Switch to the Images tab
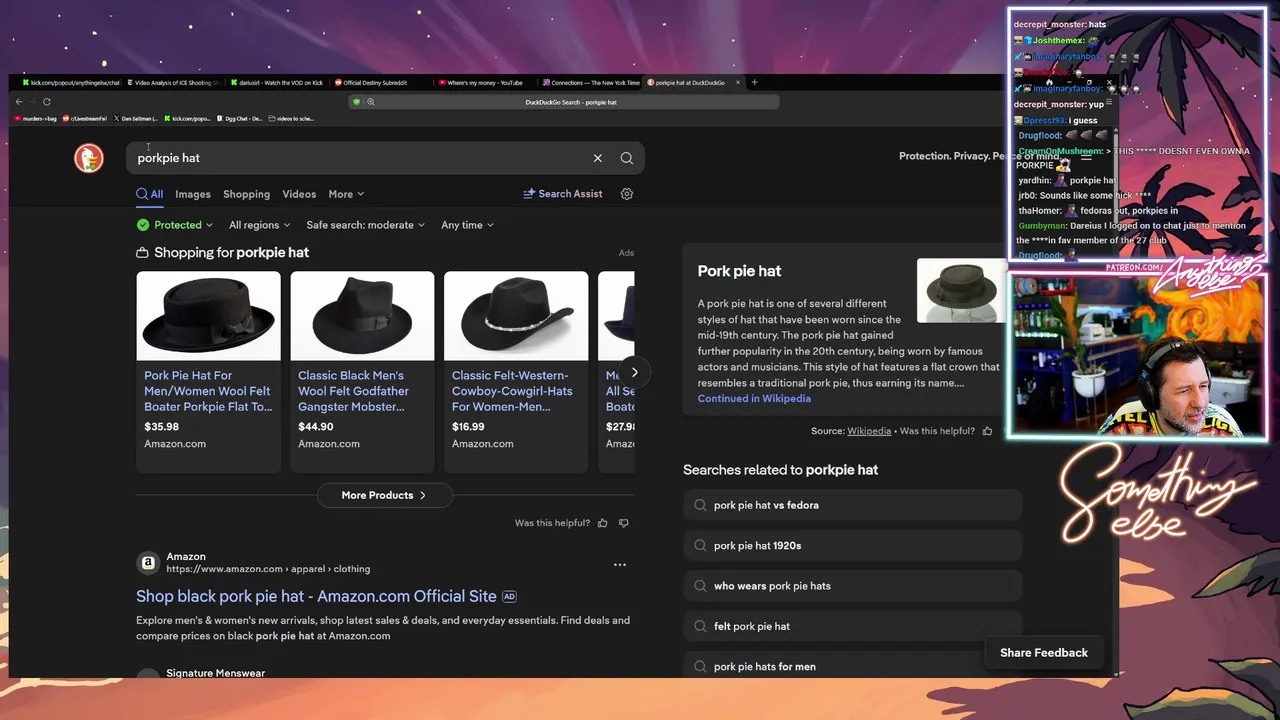 coord(193,194)
